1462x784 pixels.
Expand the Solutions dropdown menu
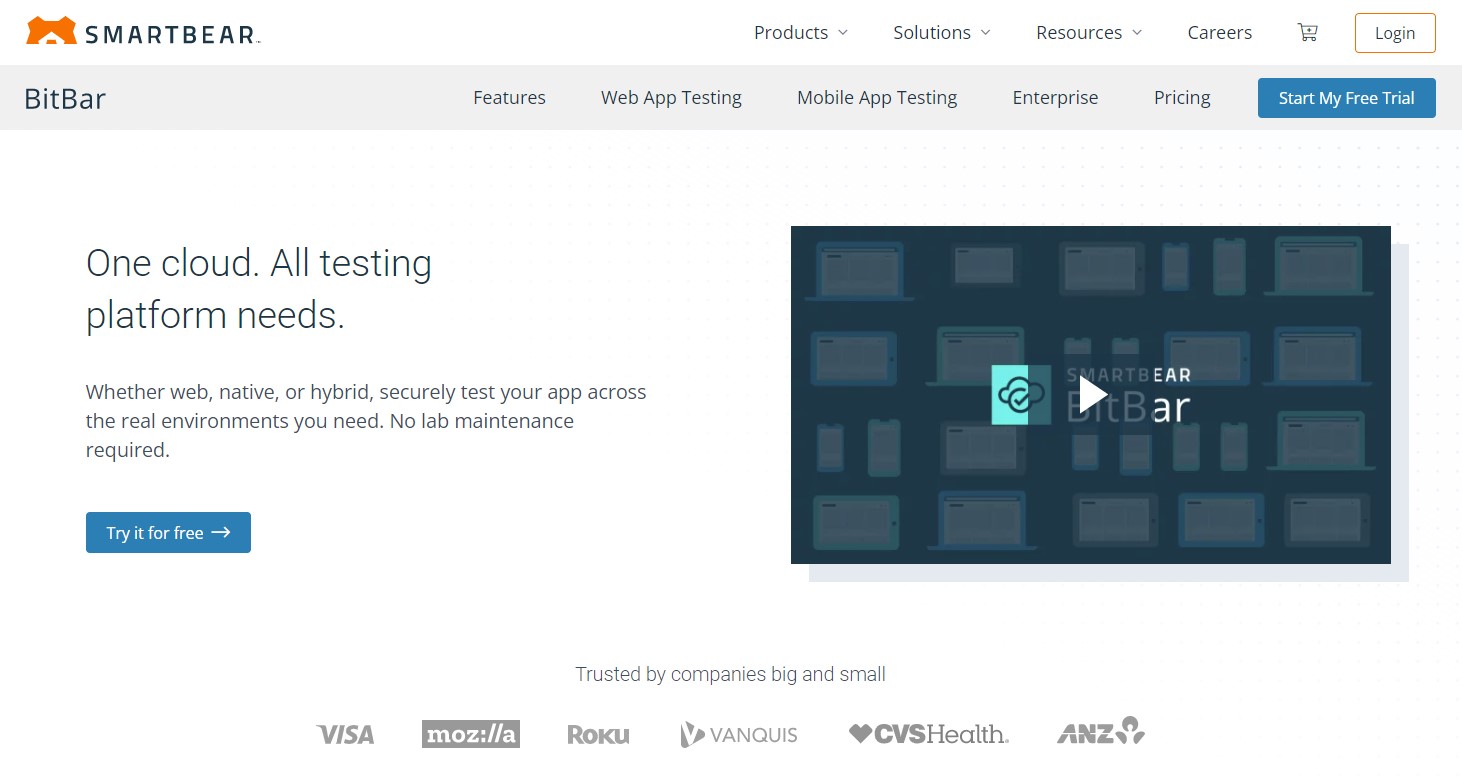(x=942, y=33)
